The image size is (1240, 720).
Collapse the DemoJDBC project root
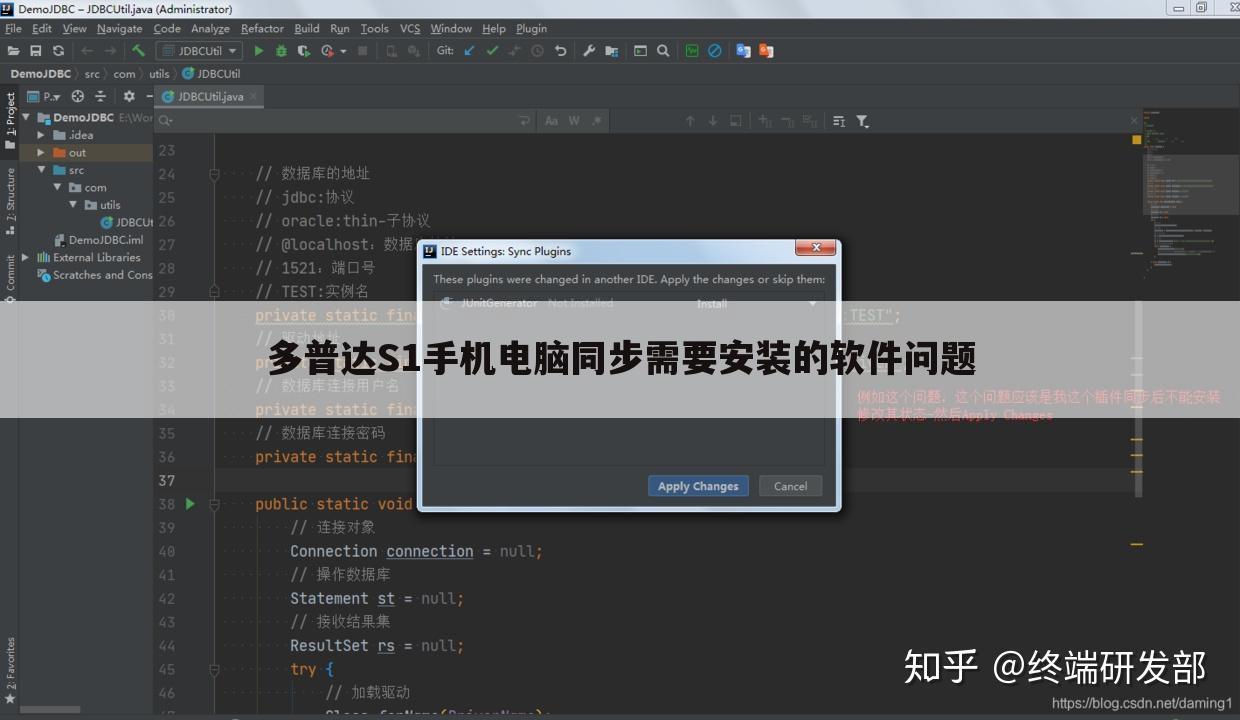click(x=27, y=117)
